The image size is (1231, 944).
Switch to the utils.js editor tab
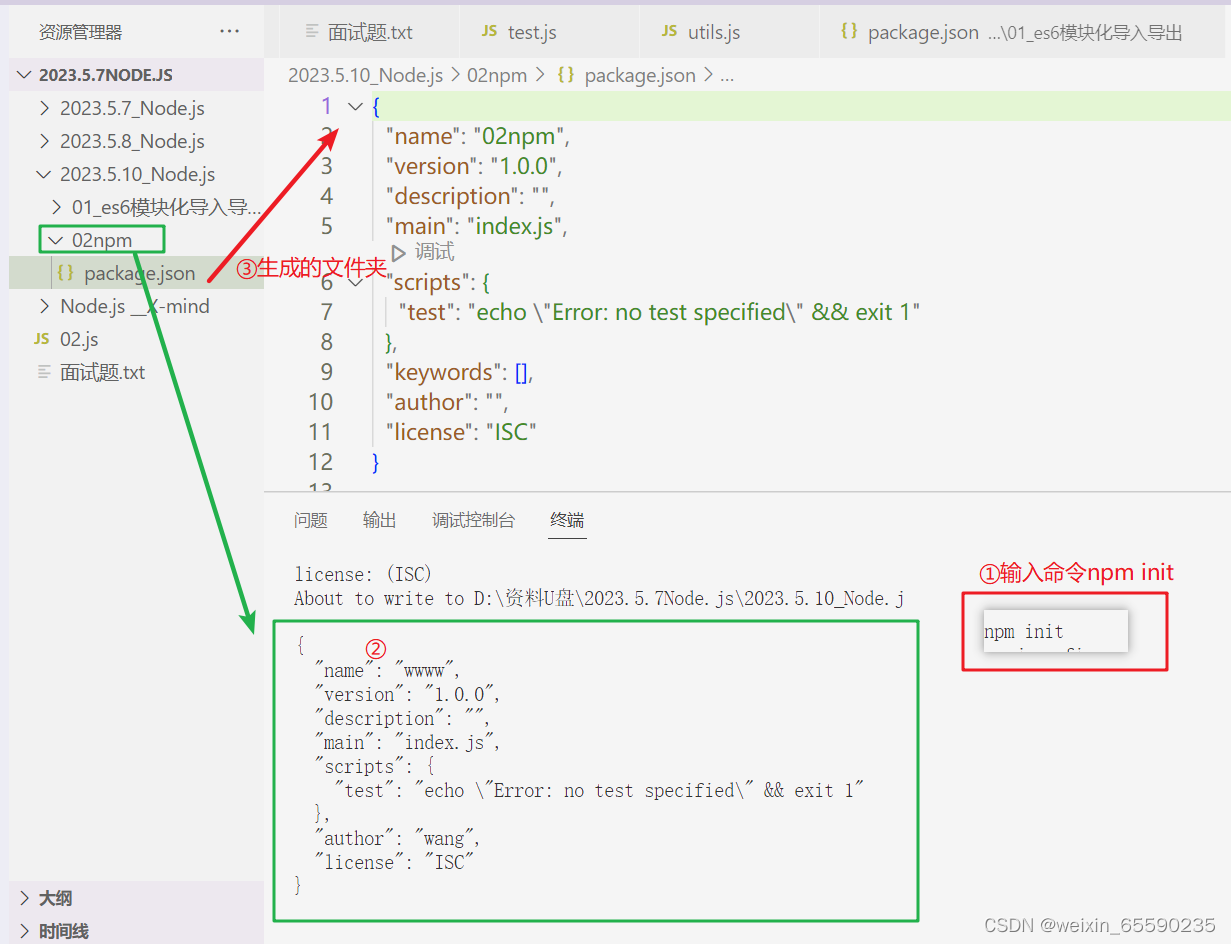click(730, 32)
